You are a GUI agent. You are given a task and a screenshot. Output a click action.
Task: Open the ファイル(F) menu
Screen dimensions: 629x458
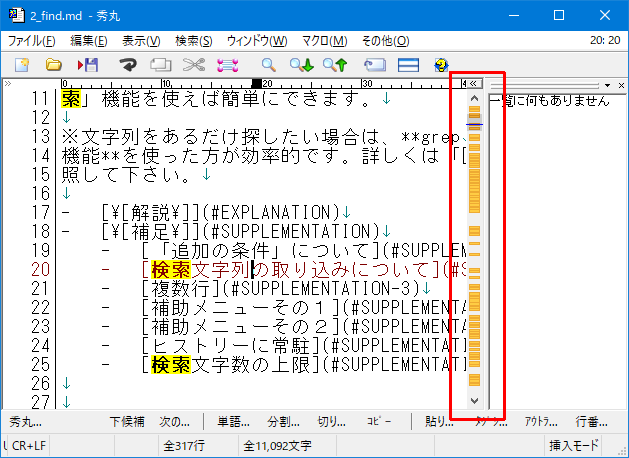click(32, 41)
